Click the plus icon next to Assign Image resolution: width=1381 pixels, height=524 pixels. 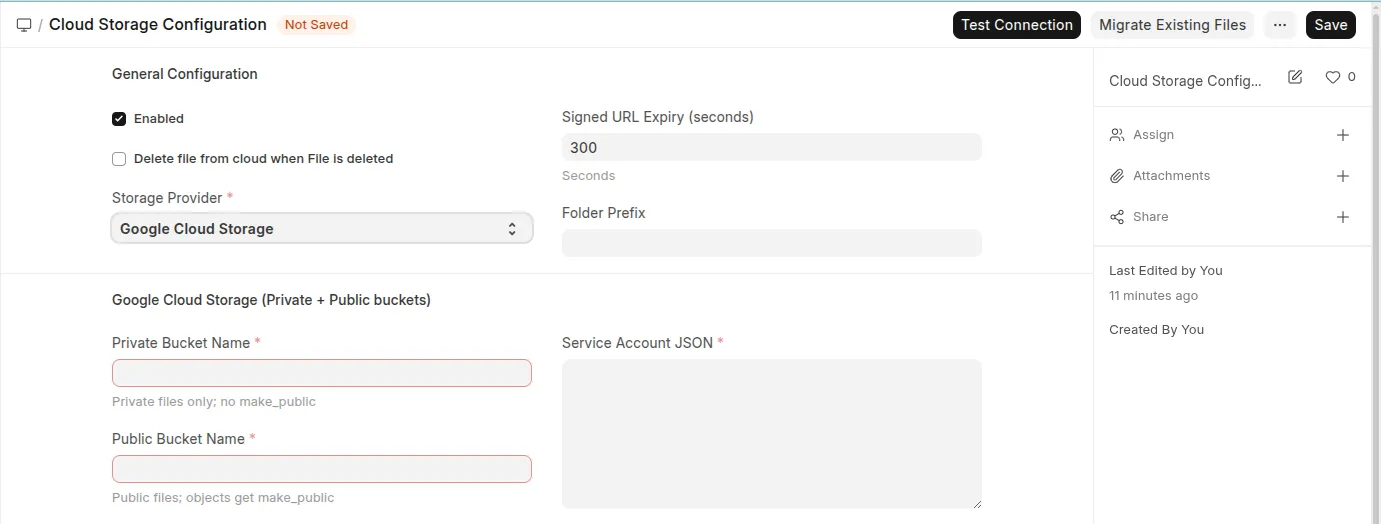click(1343, 135)
